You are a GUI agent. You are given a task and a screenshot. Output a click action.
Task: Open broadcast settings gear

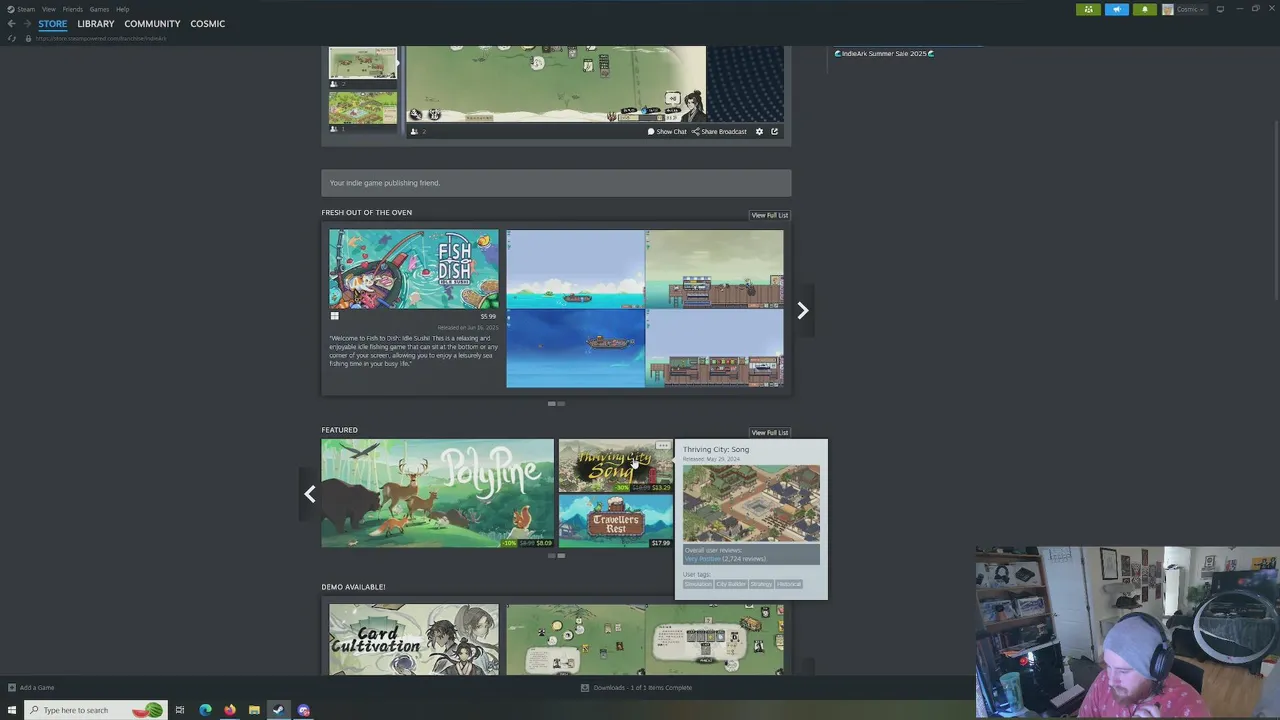(x=759, y=132)
